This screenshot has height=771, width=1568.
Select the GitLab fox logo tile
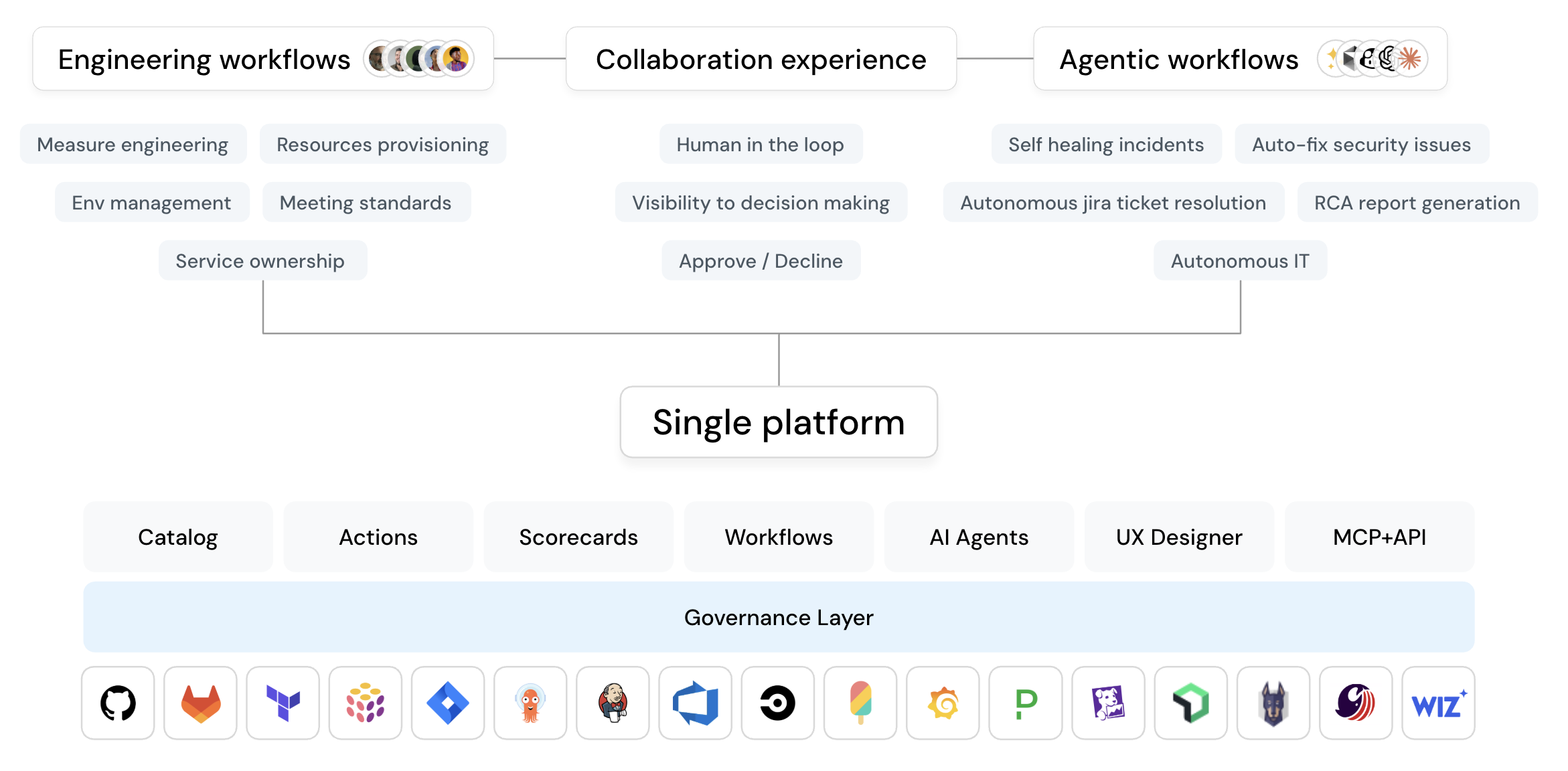coord(200,703)
